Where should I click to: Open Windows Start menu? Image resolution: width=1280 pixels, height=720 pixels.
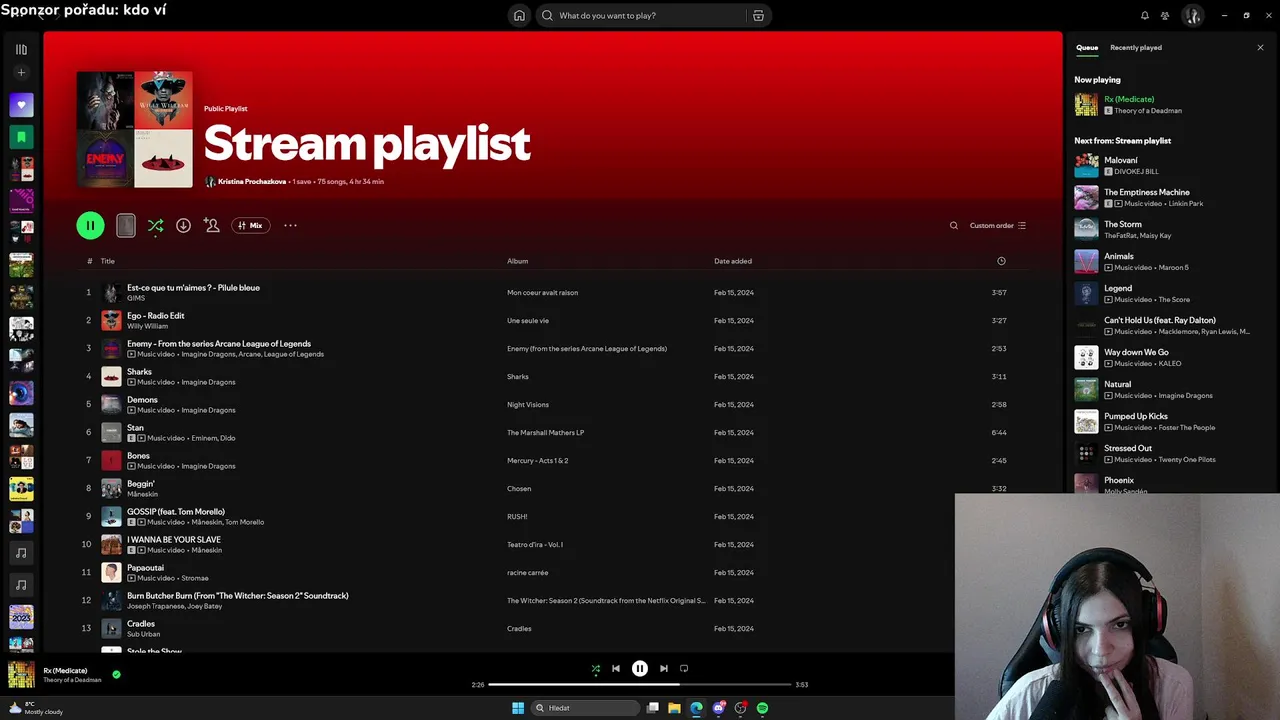click(x=518, y=707)
